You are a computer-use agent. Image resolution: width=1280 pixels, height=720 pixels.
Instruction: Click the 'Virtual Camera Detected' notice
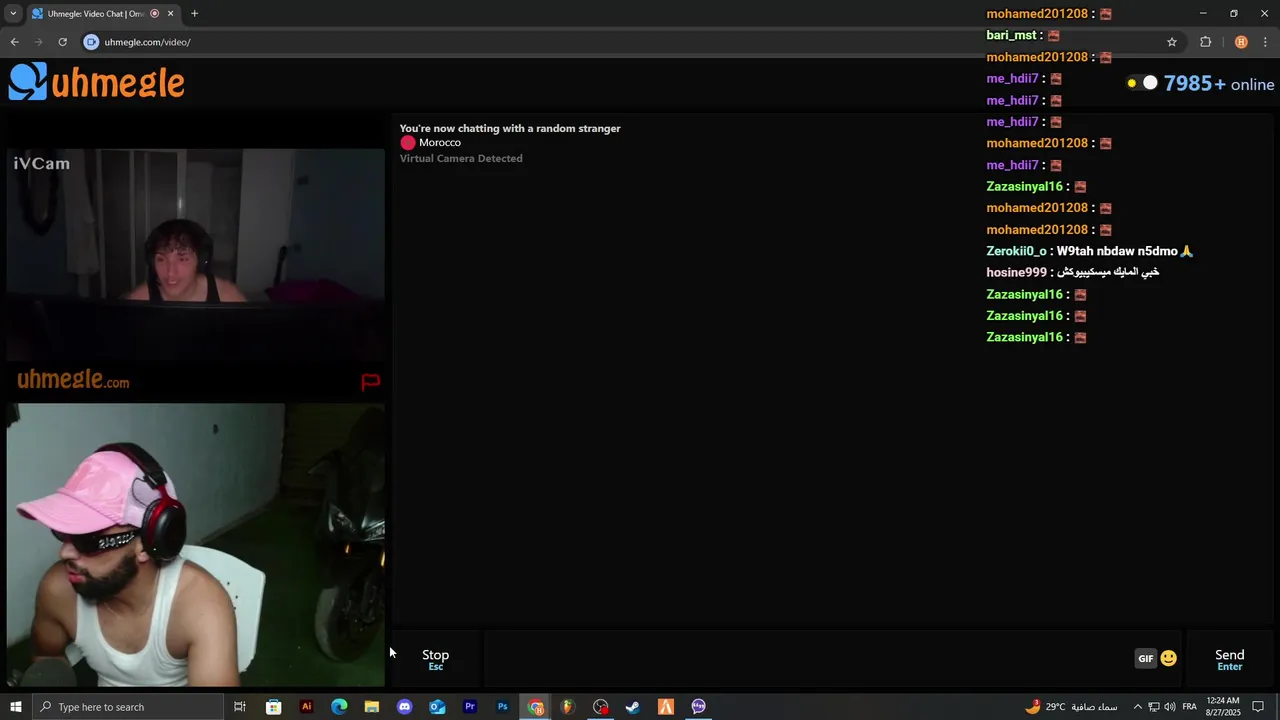461,158
